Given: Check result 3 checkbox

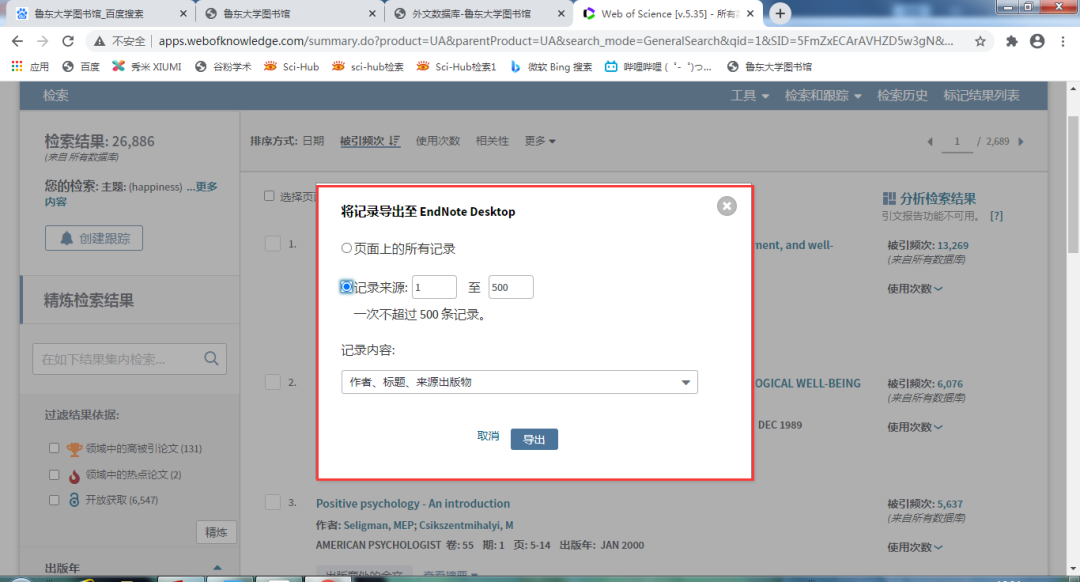Looking at the screenshot, I should pyautogui.click(x=273, y=502).
